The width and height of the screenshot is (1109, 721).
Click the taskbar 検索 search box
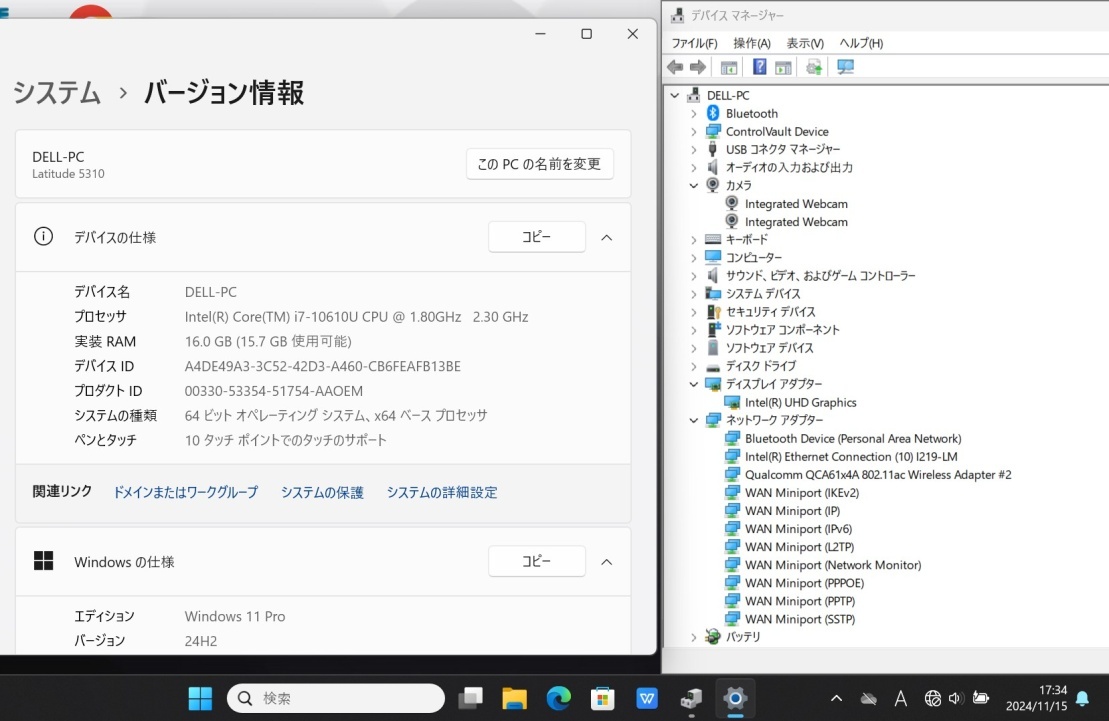336,698
